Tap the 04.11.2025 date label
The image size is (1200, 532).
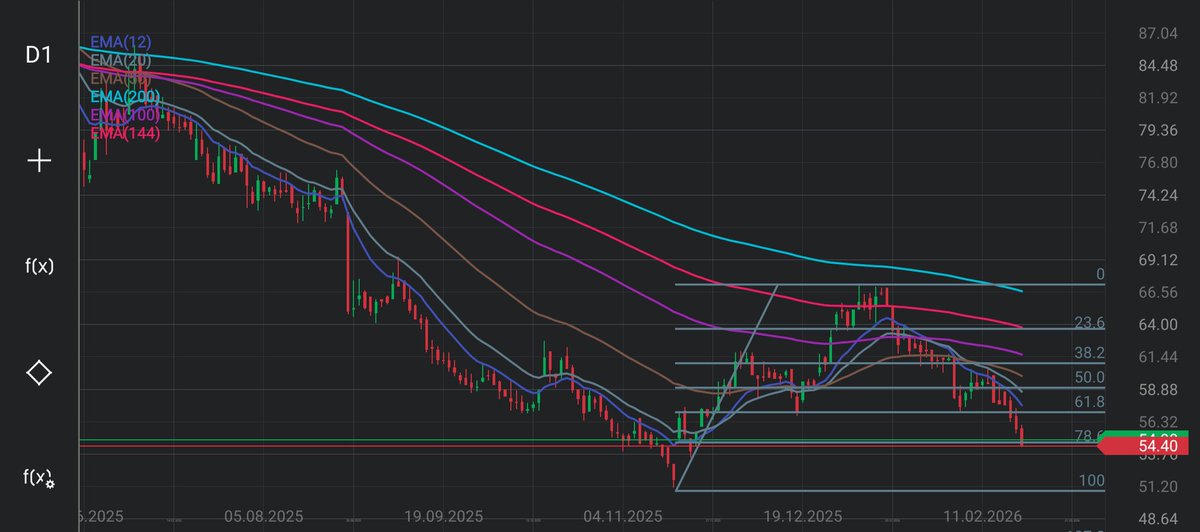tap(622, 517)
